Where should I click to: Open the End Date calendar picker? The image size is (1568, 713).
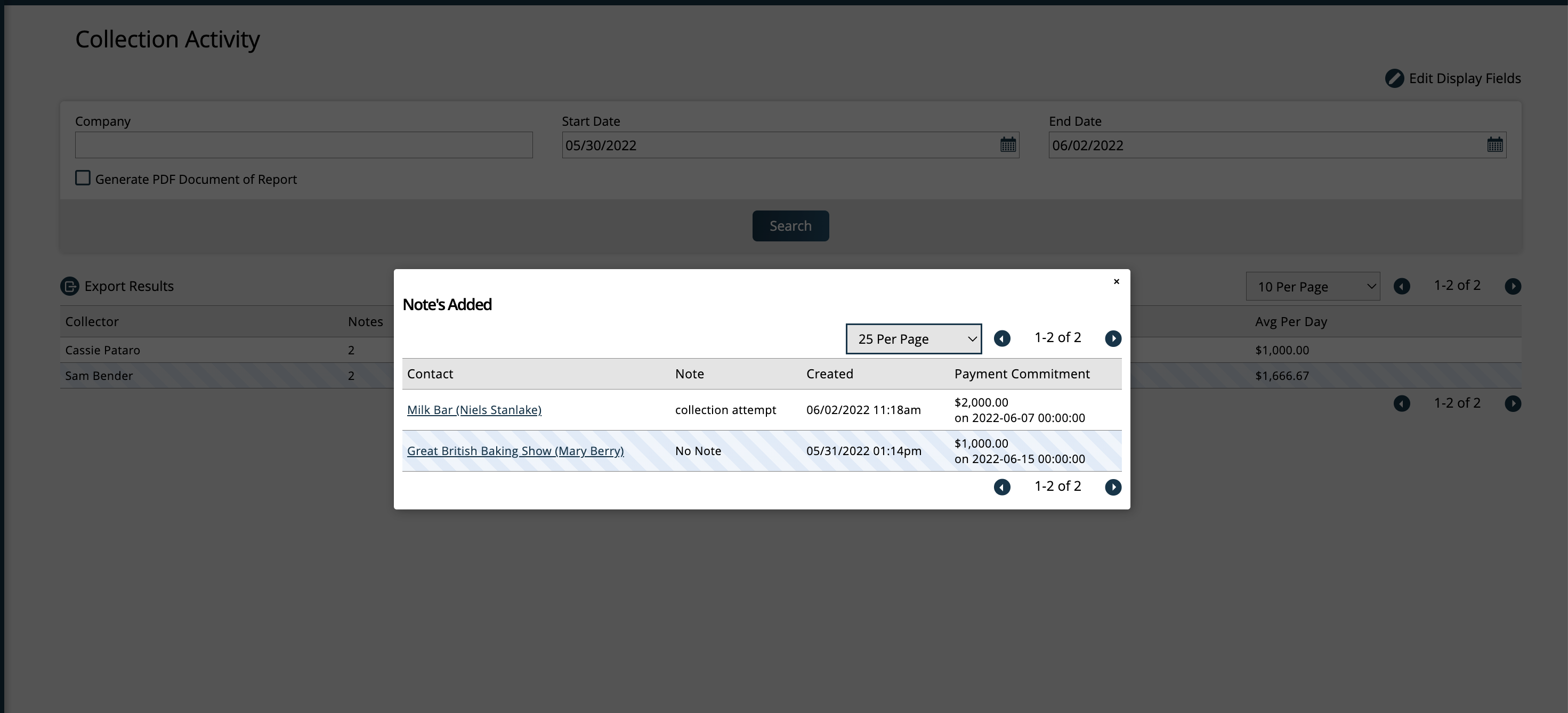click(1494, 145)
